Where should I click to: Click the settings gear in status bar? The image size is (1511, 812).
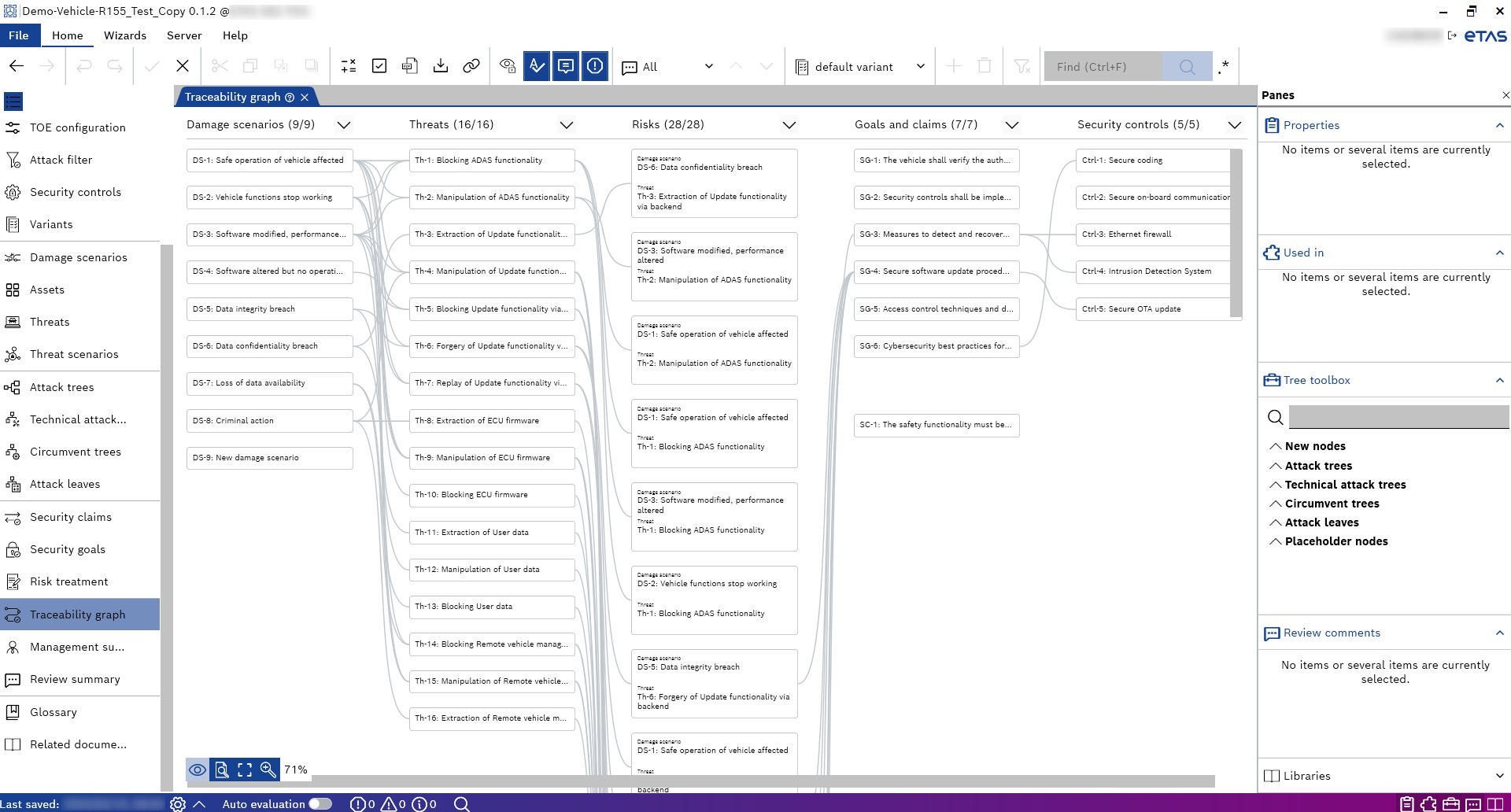[x=178, y=803]
